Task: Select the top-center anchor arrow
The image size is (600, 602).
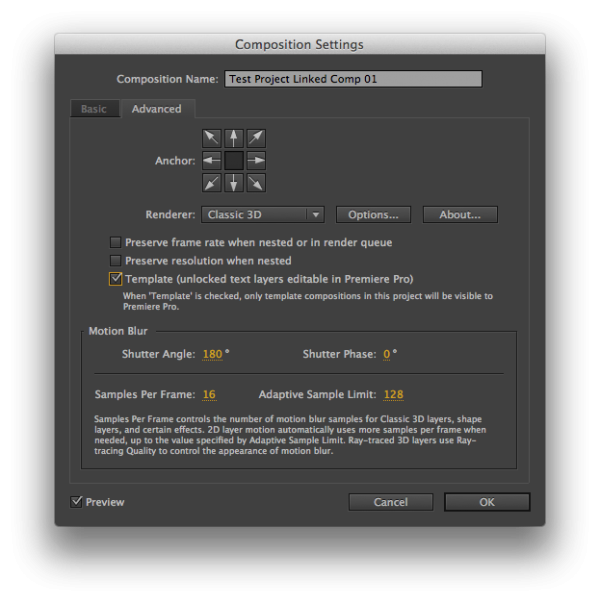Action: pos(234,138)
